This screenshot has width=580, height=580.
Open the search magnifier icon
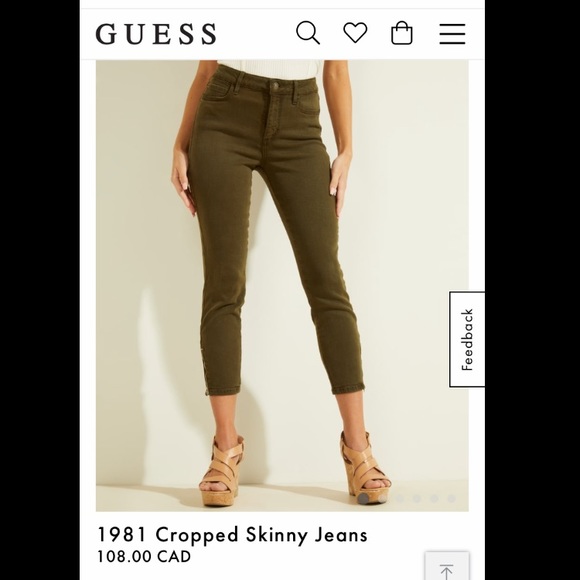pyautogui.click(x=308, y=33)
